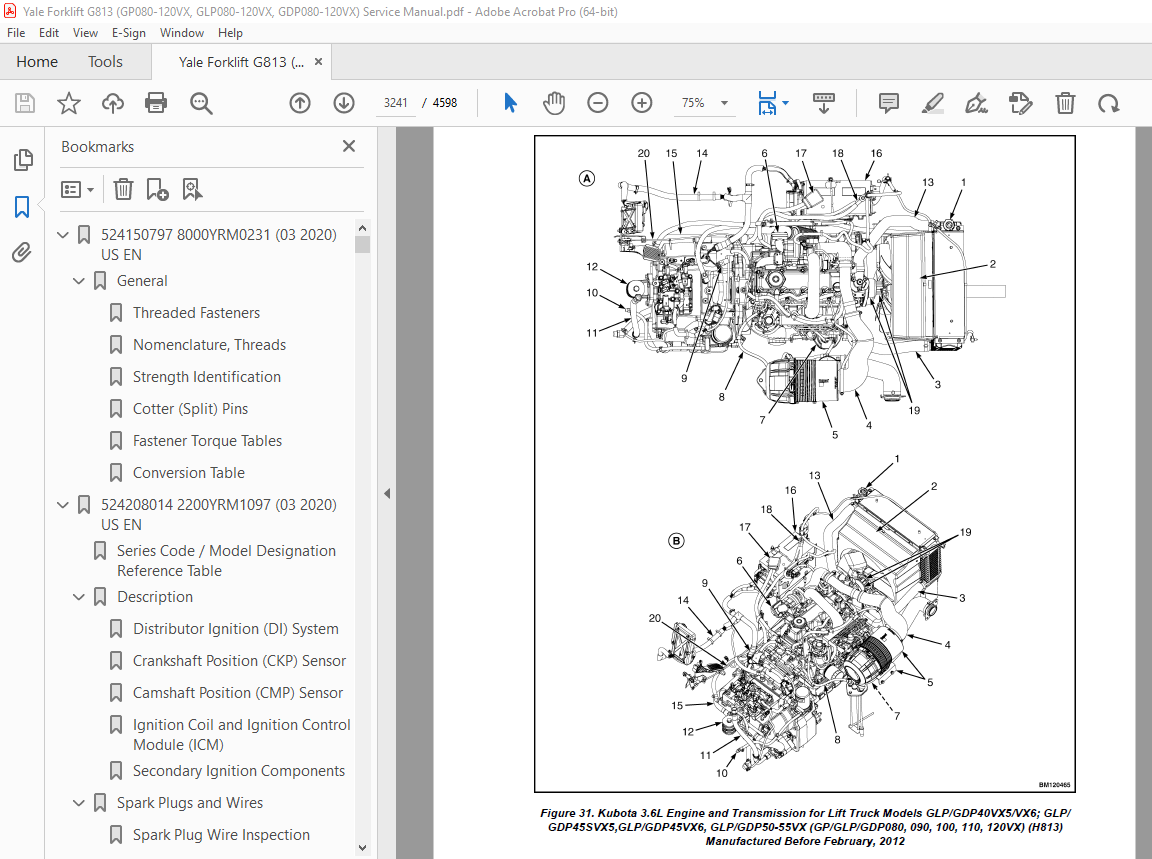Collapse the 524150797 8000YRM0231 bookmark
The height and width of the screenshot is (859, 1152).
[x=62, y=235]
